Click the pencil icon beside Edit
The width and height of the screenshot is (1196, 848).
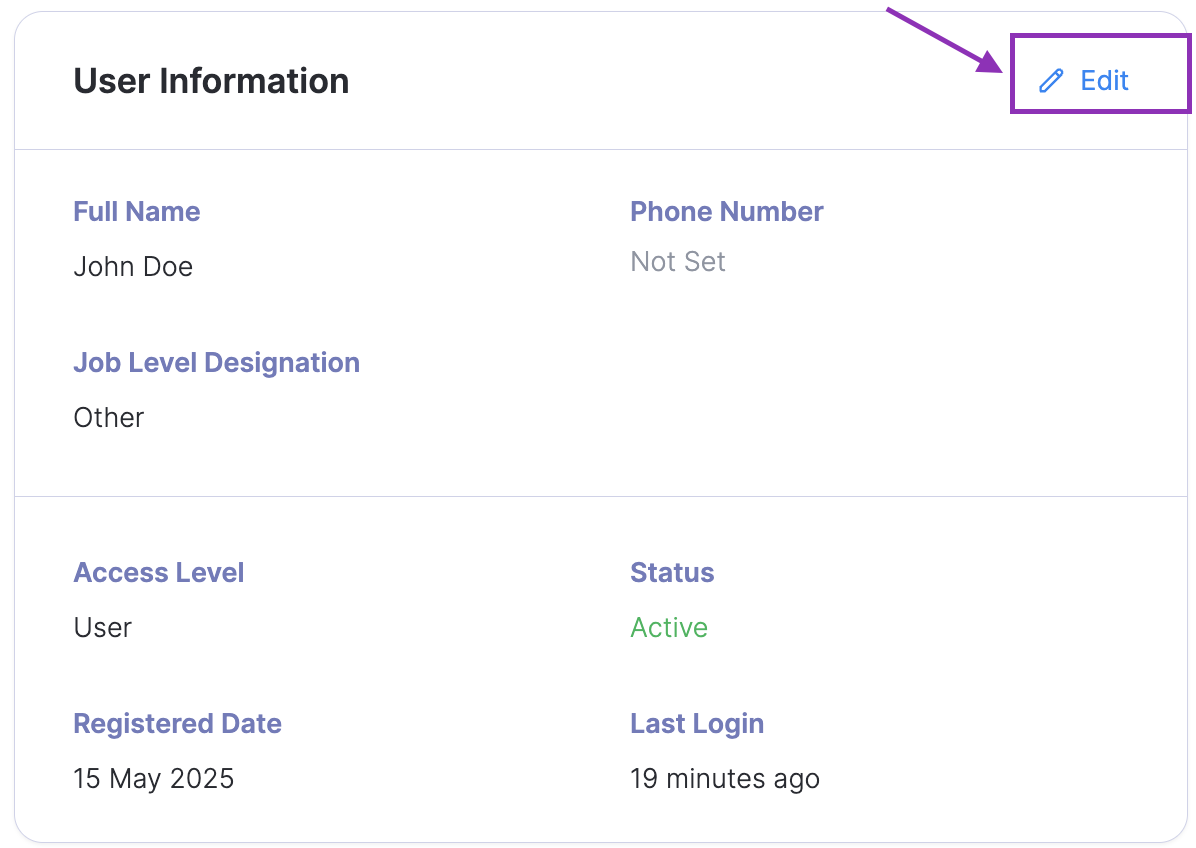click(x=1051, y=81)
